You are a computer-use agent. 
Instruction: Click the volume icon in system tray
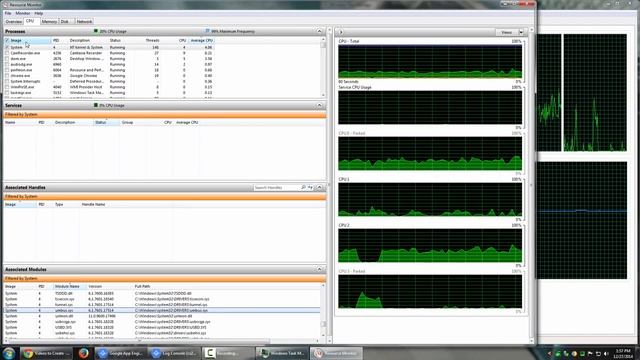coord(606,353)
